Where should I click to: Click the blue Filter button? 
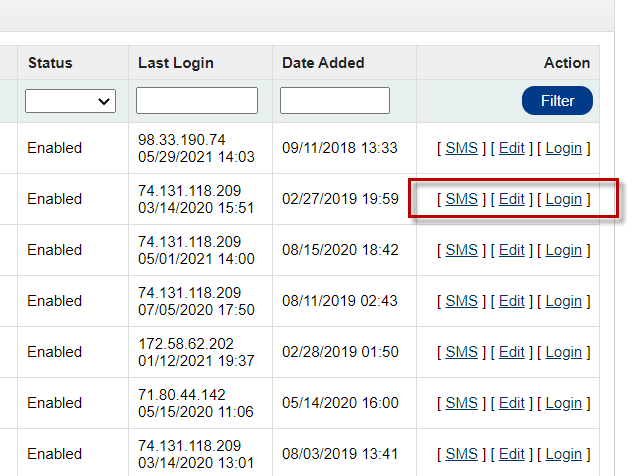557,101
